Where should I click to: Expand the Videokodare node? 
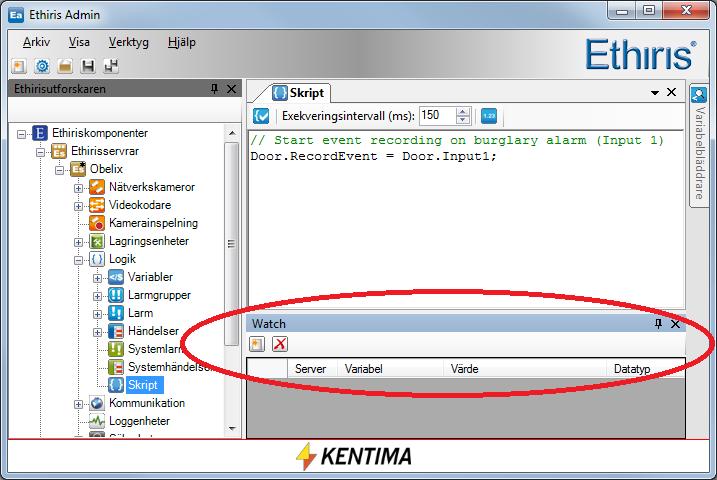tap(78, 206)
